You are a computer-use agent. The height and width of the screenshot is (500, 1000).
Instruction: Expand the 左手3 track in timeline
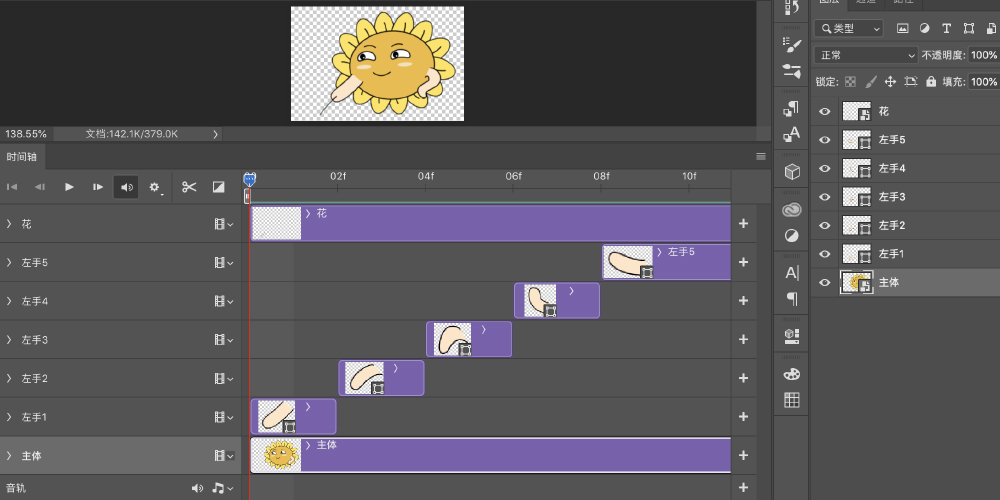9,340
